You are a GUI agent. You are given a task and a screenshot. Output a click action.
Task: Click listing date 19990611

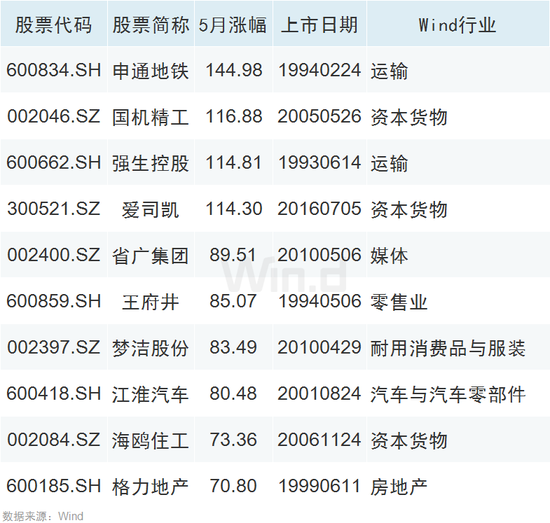(320, 486)
